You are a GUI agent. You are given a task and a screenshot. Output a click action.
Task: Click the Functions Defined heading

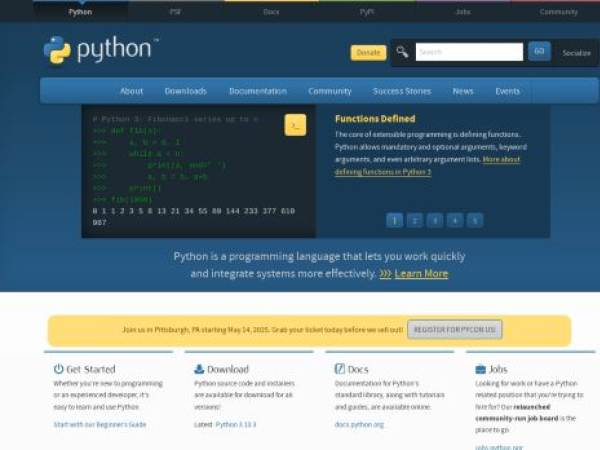(x=375, y=119)
